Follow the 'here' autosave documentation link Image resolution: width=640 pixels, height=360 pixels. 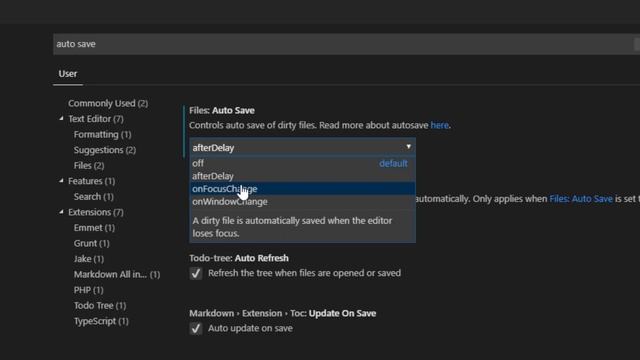(x=440, y=125)
